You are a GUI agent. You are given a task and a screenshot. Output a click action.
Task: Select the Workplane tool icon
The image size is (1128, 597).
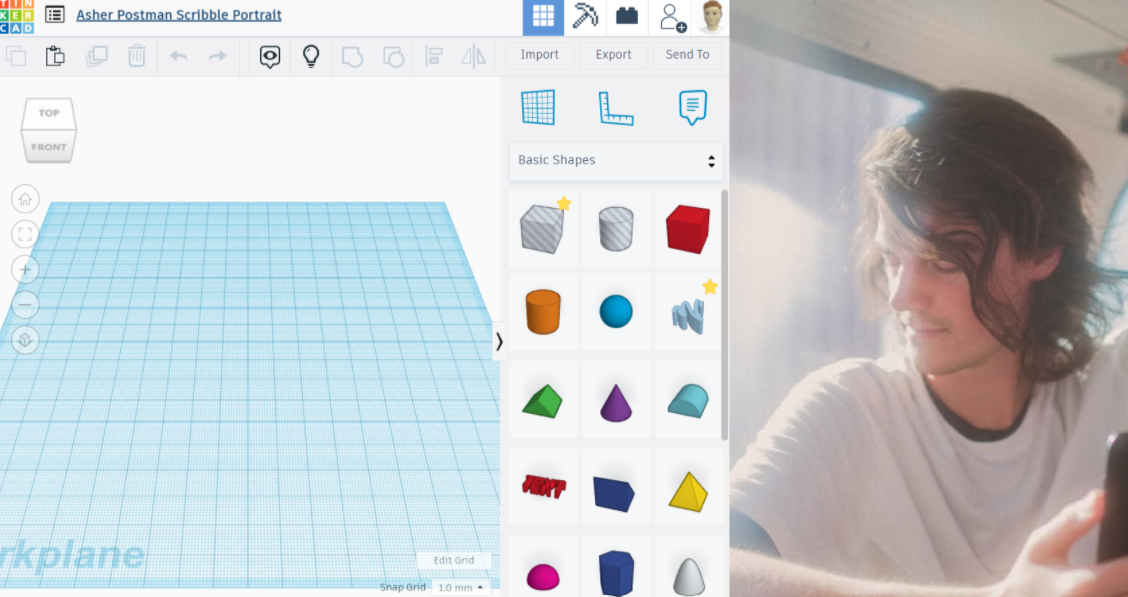tap(538, 107)
